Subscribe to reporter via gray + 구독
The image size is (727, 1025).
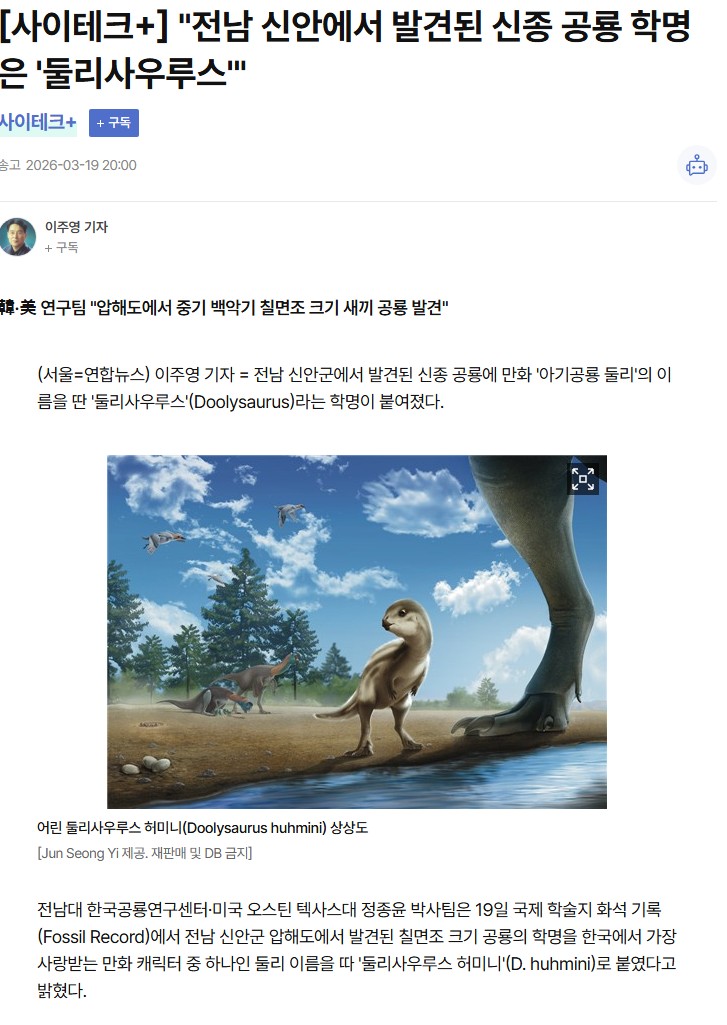coord(61,247)
